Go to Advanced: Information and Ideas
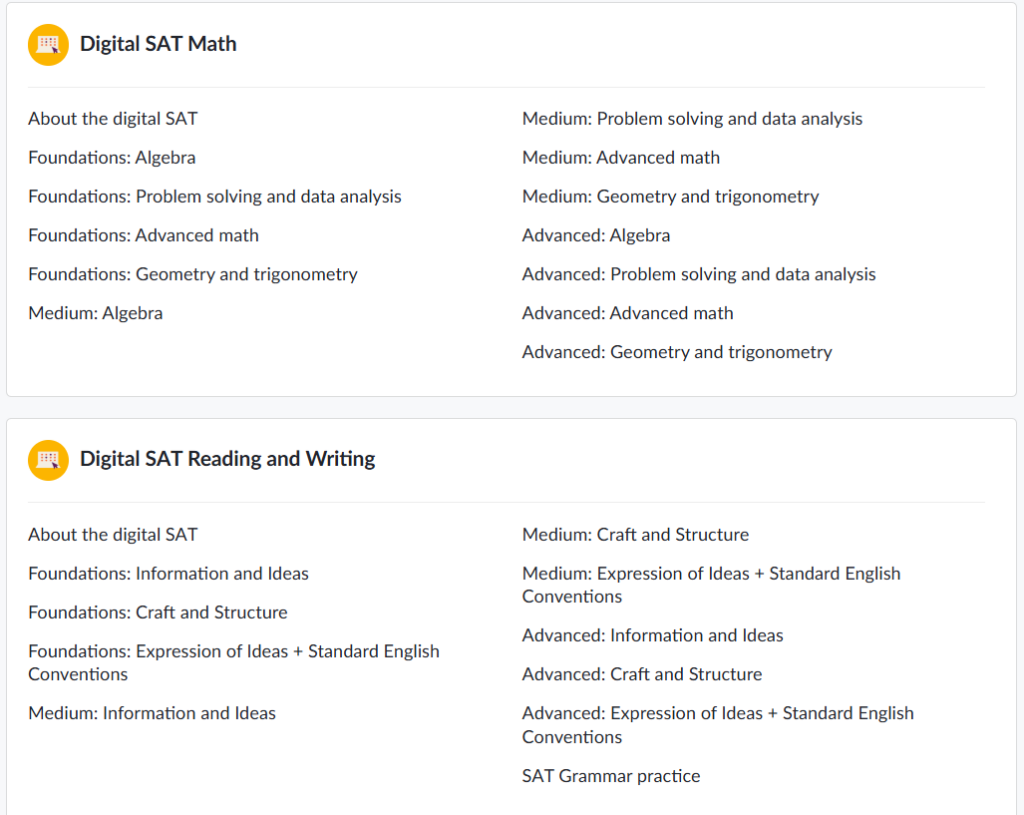1024x815 pixels. [652, 635]
